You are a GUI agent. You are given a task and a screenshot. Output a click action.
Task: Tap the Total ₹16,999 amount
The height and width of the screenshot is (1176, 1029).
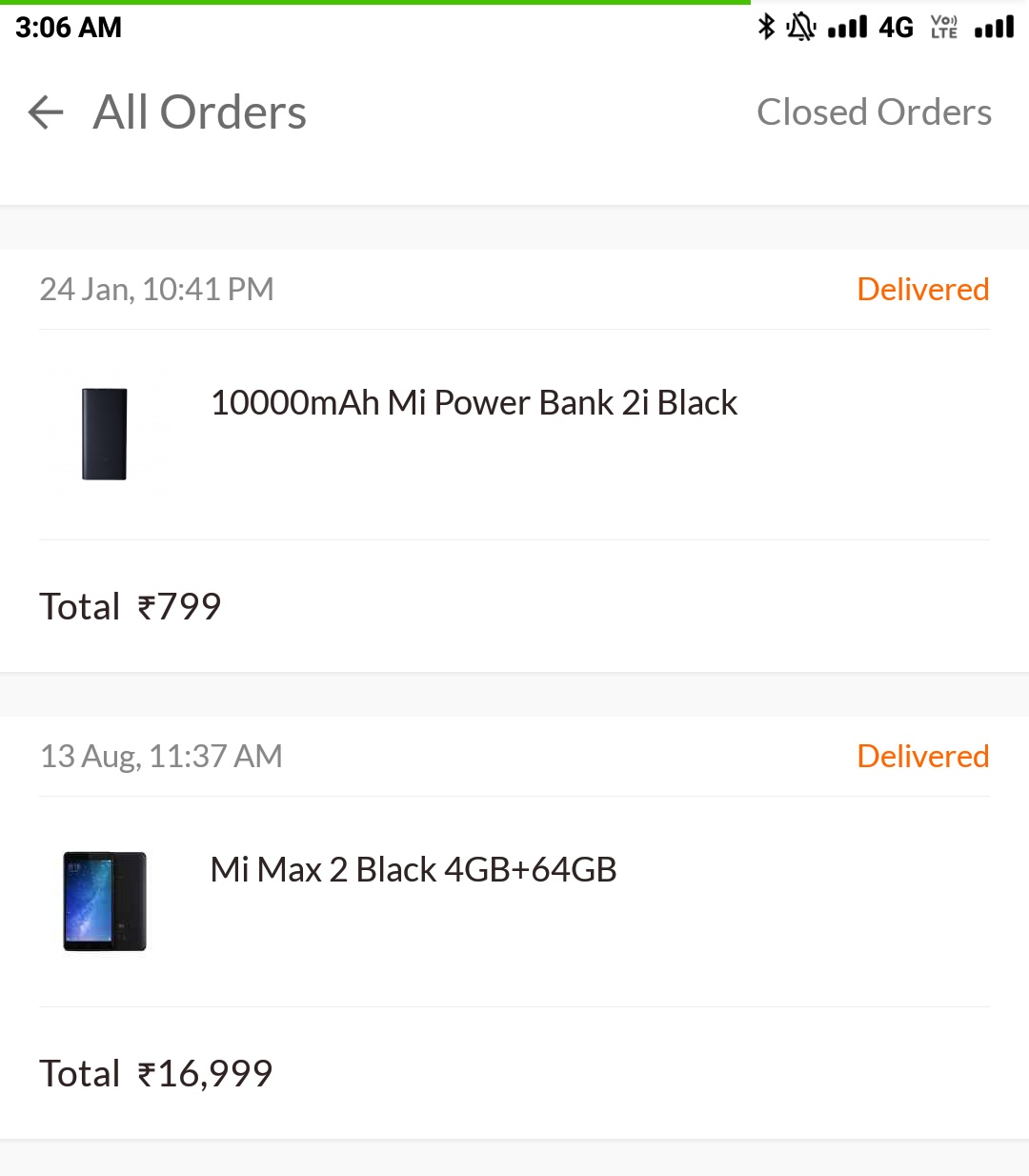click(x=156, y=1074)
